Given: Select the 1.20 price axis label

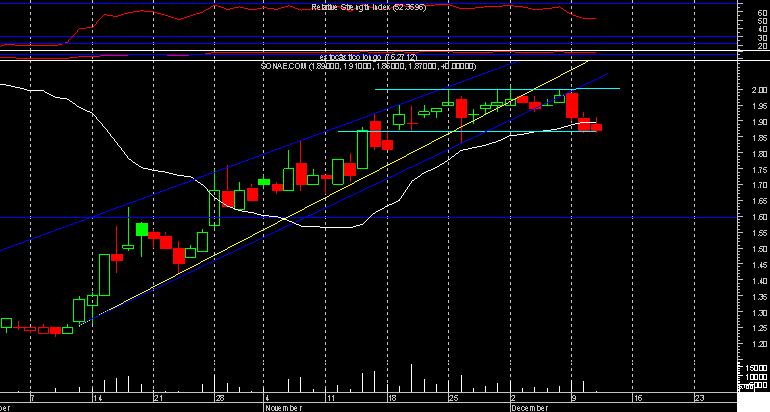Looking at the screenshot, I should tap(760, 345).
